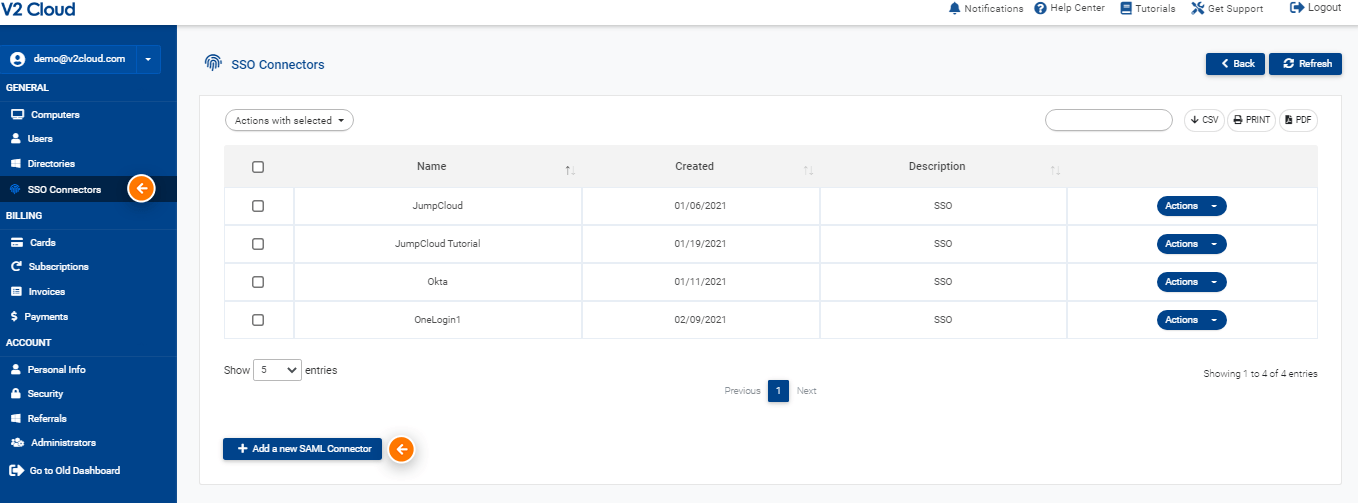Viewport: 1358px width, 503px height.
Task: Click the Computers monitor icon in sidebar
Action: click(17, 114)
